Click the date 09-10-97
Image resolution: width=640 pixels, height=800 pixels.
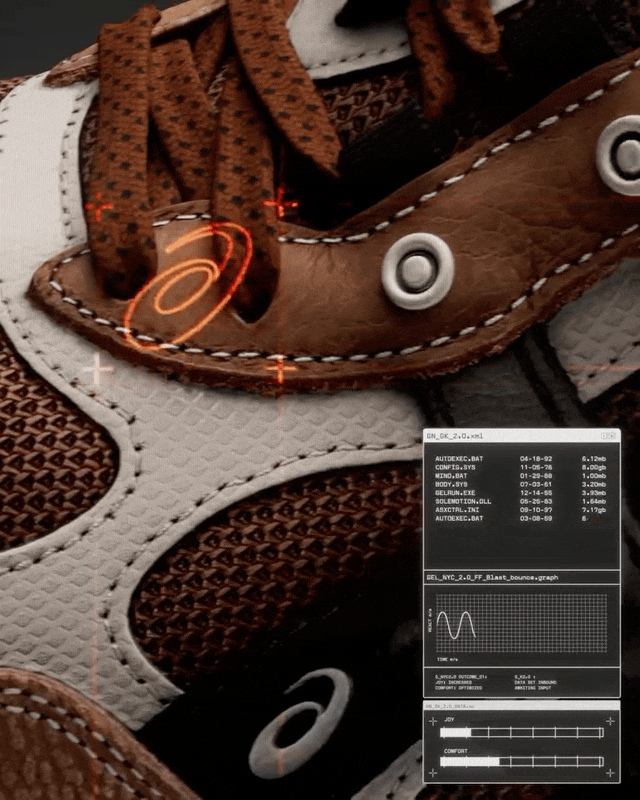coord(536,510)
